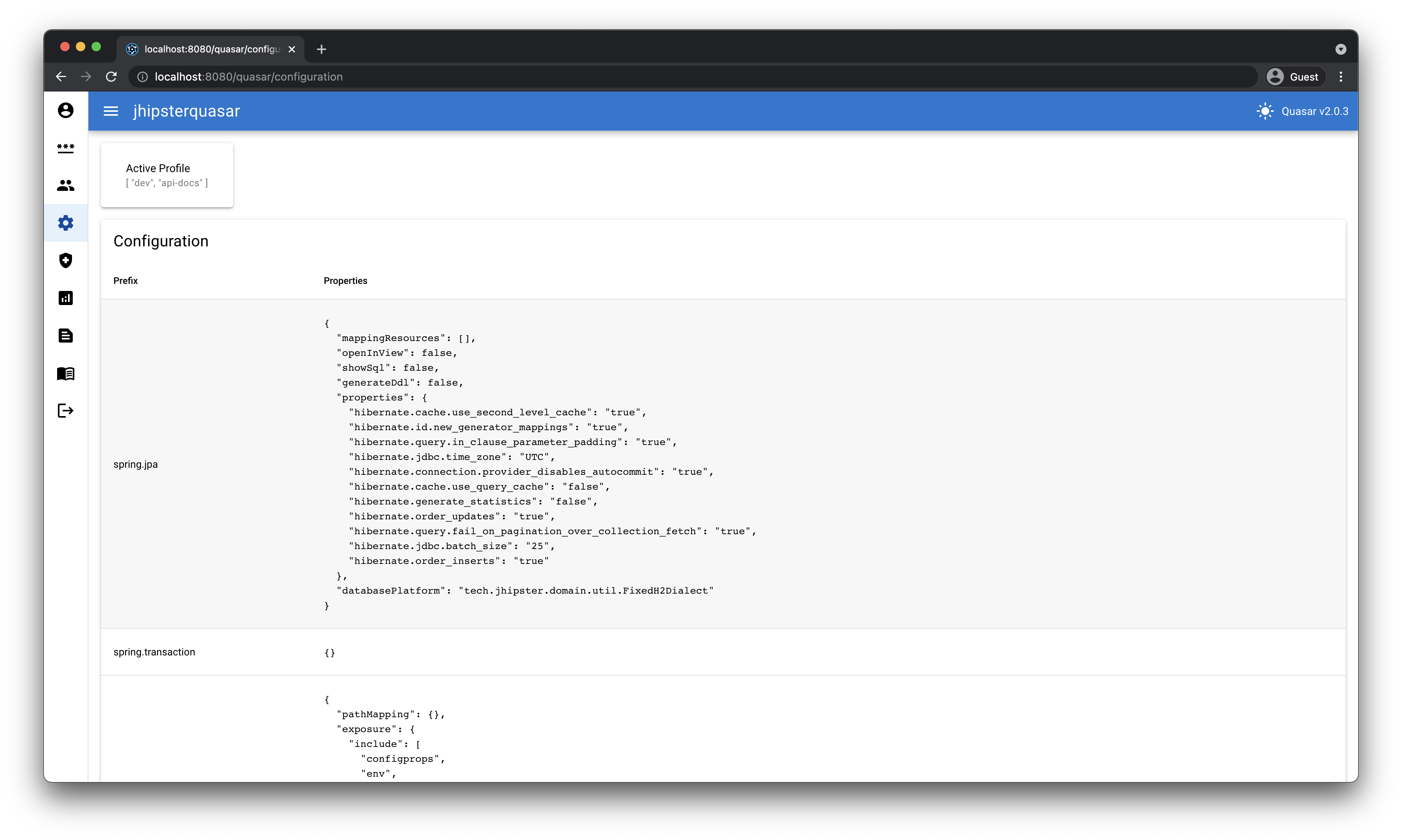Open the metrics chart sidebar icon

[66, 298]
